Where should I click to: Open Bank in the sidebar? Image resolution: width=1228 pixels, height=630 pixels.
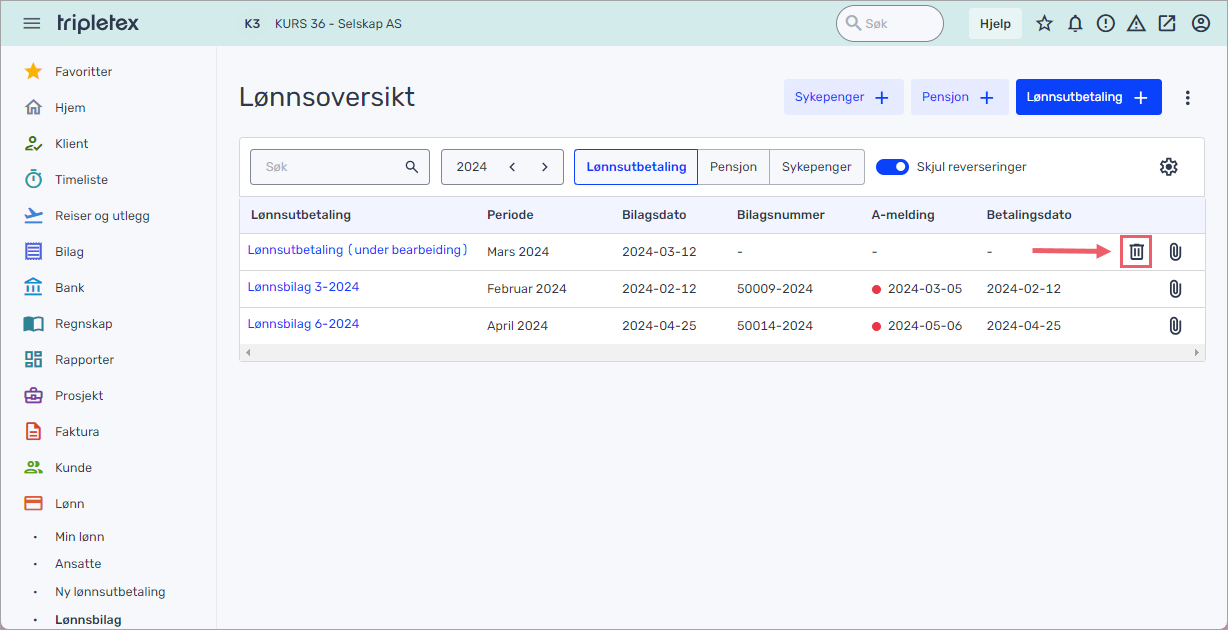69,288
